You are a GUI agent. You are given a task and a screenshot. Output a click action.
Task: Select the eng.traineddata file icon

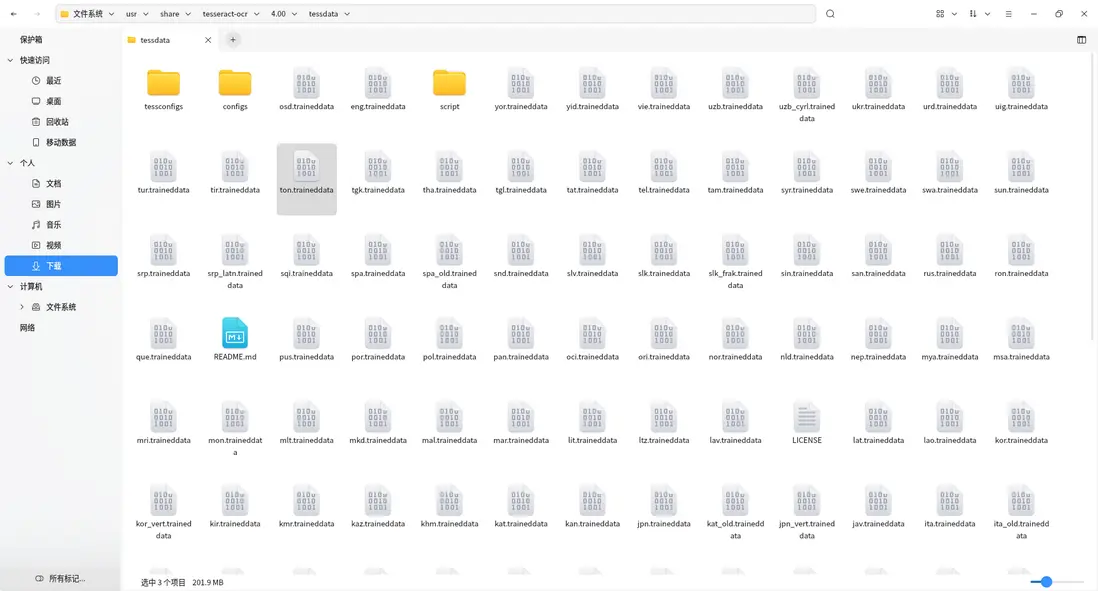click(377, 83)
